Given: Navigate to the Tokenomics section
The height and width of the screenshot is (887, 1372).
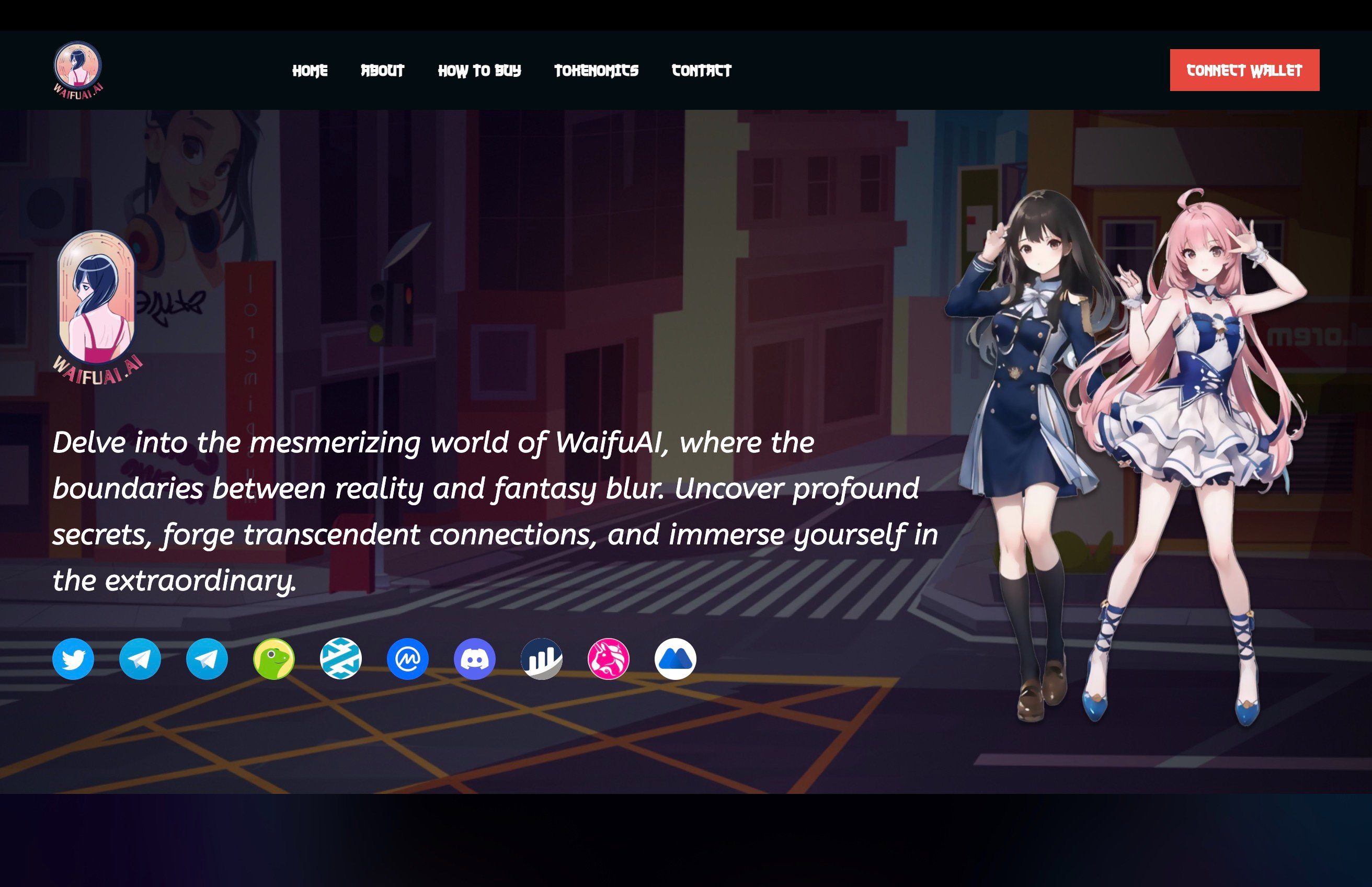Looking at the screenshot, I should [596, 71].
